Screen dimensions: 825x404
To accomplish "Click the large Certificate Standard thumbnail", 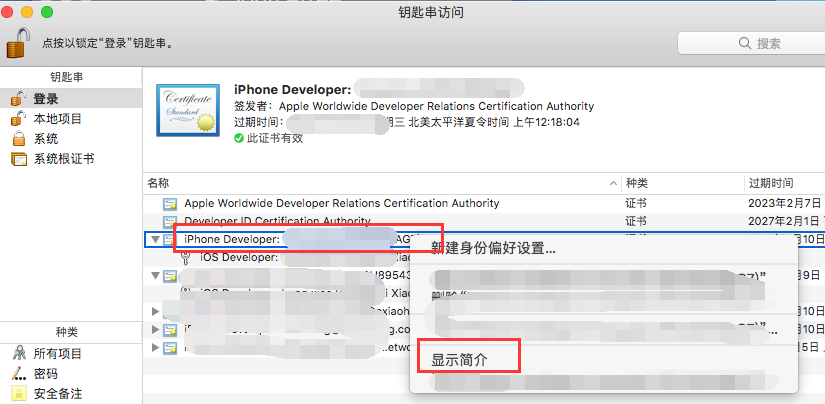I will pos(188,110).
